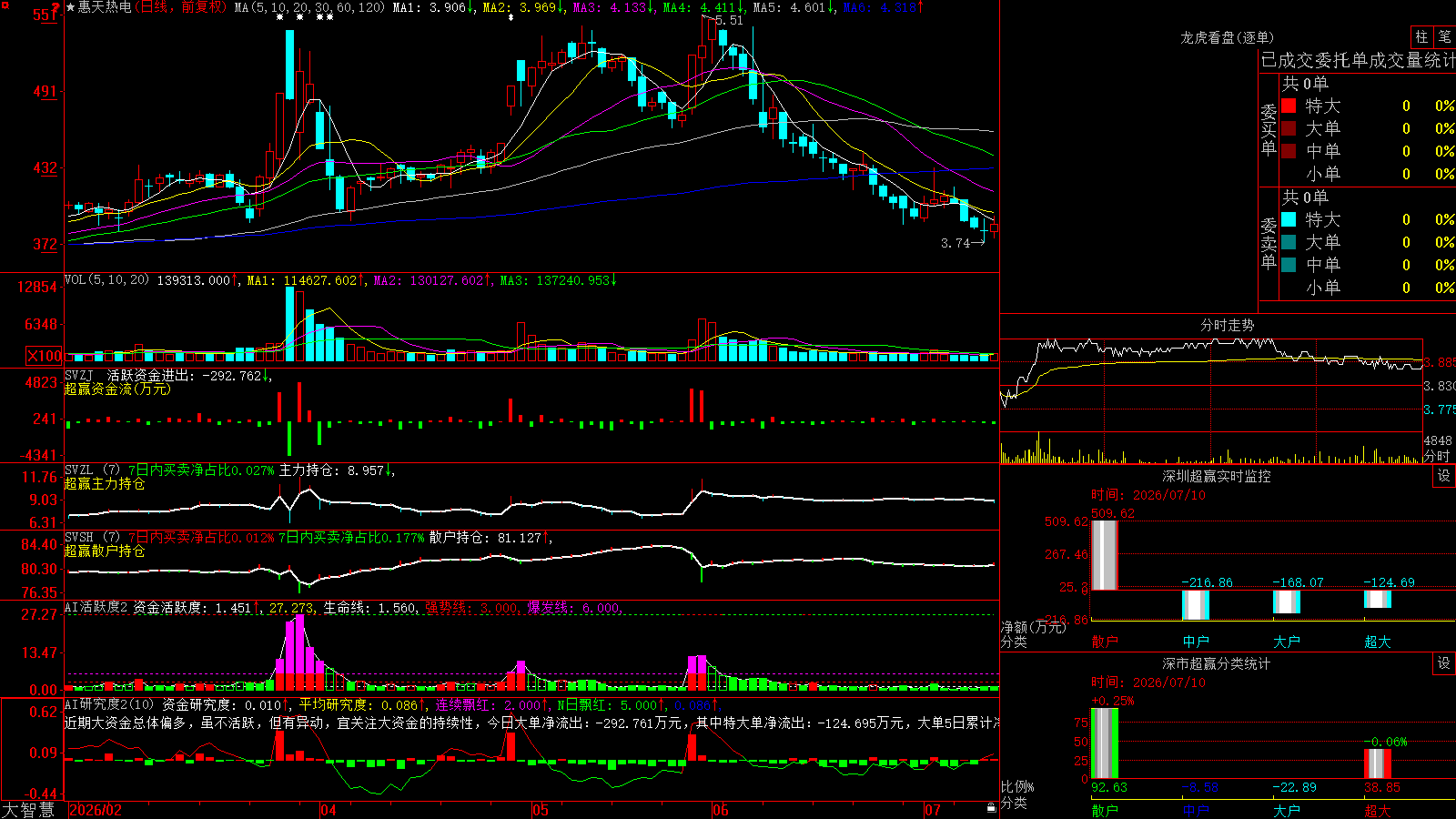Select the SVZL (7) indicator label
This screenshot has height=819, width=1456.
(x=92, y=470)
